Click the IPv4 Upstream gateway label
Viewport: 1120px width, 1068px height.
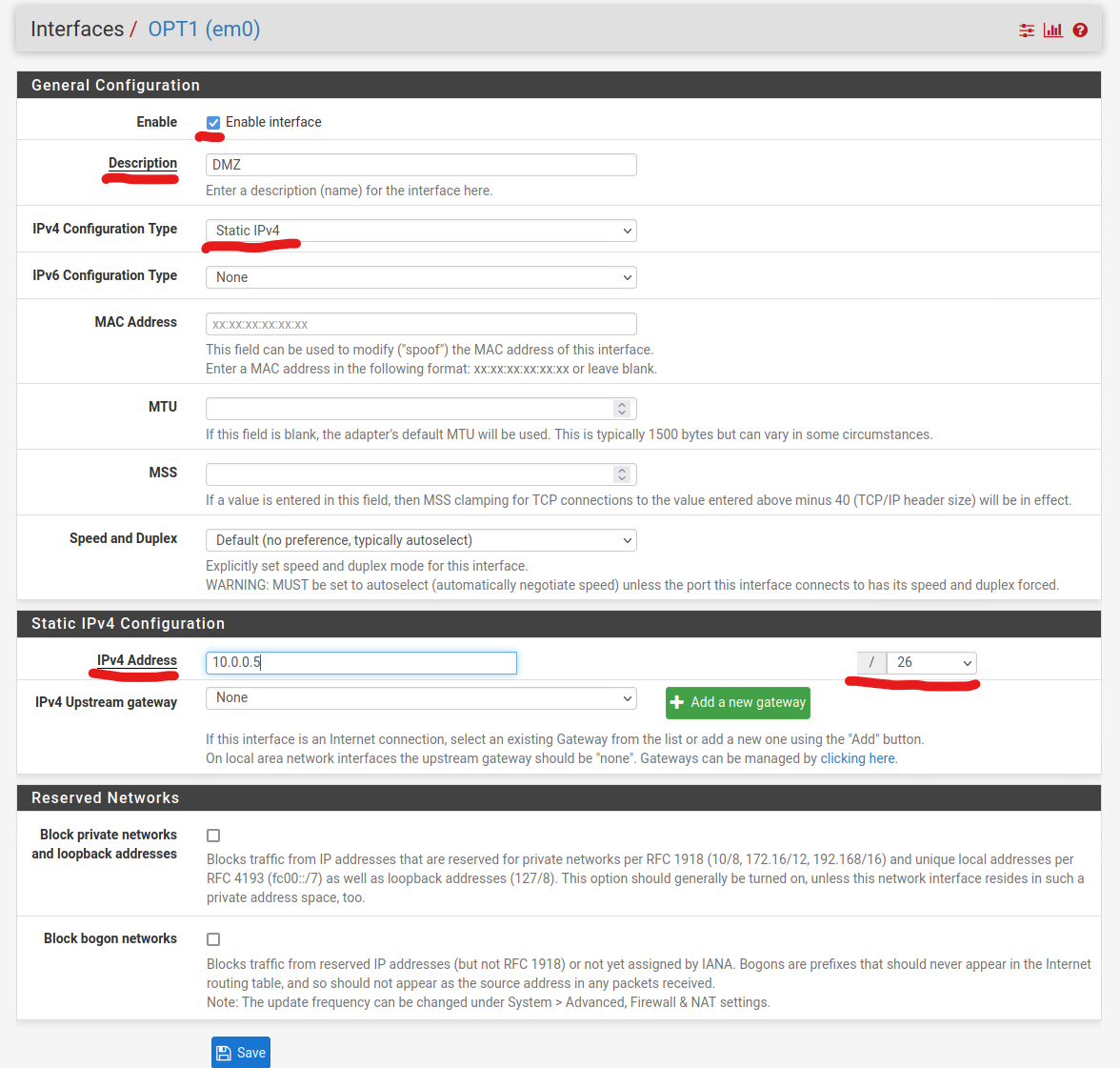pyautogui.click(x=106, y=702)
